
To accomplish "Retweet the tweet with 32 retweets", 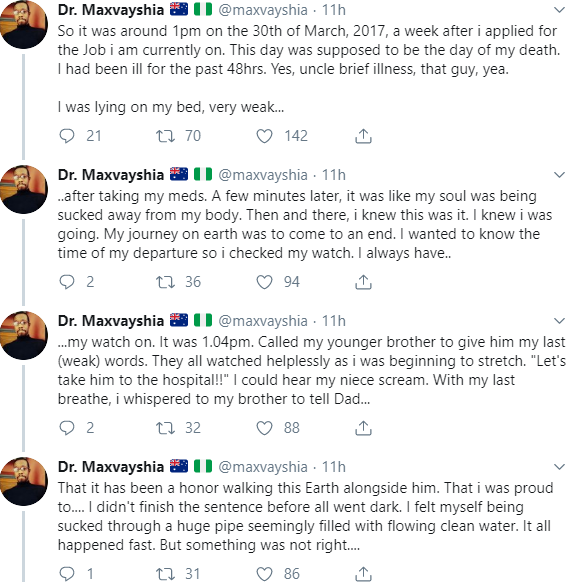I will point(165,428).
